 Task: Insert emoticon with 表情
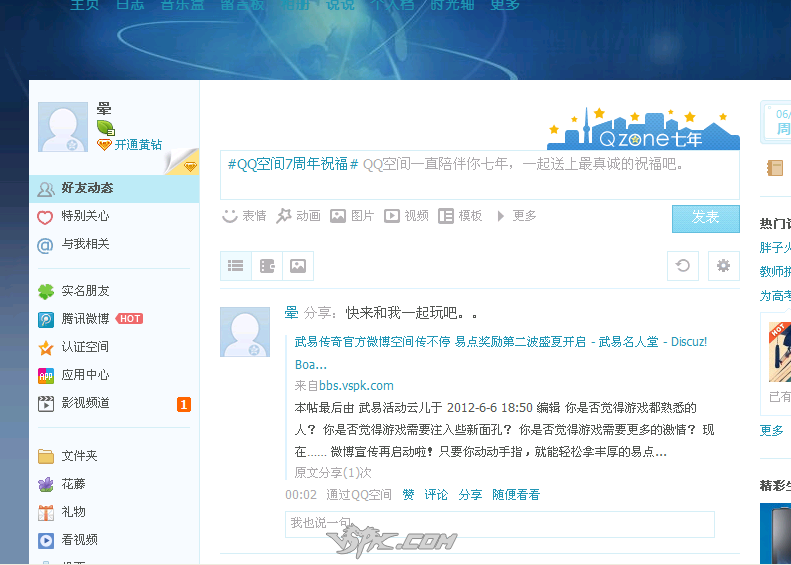244,216
